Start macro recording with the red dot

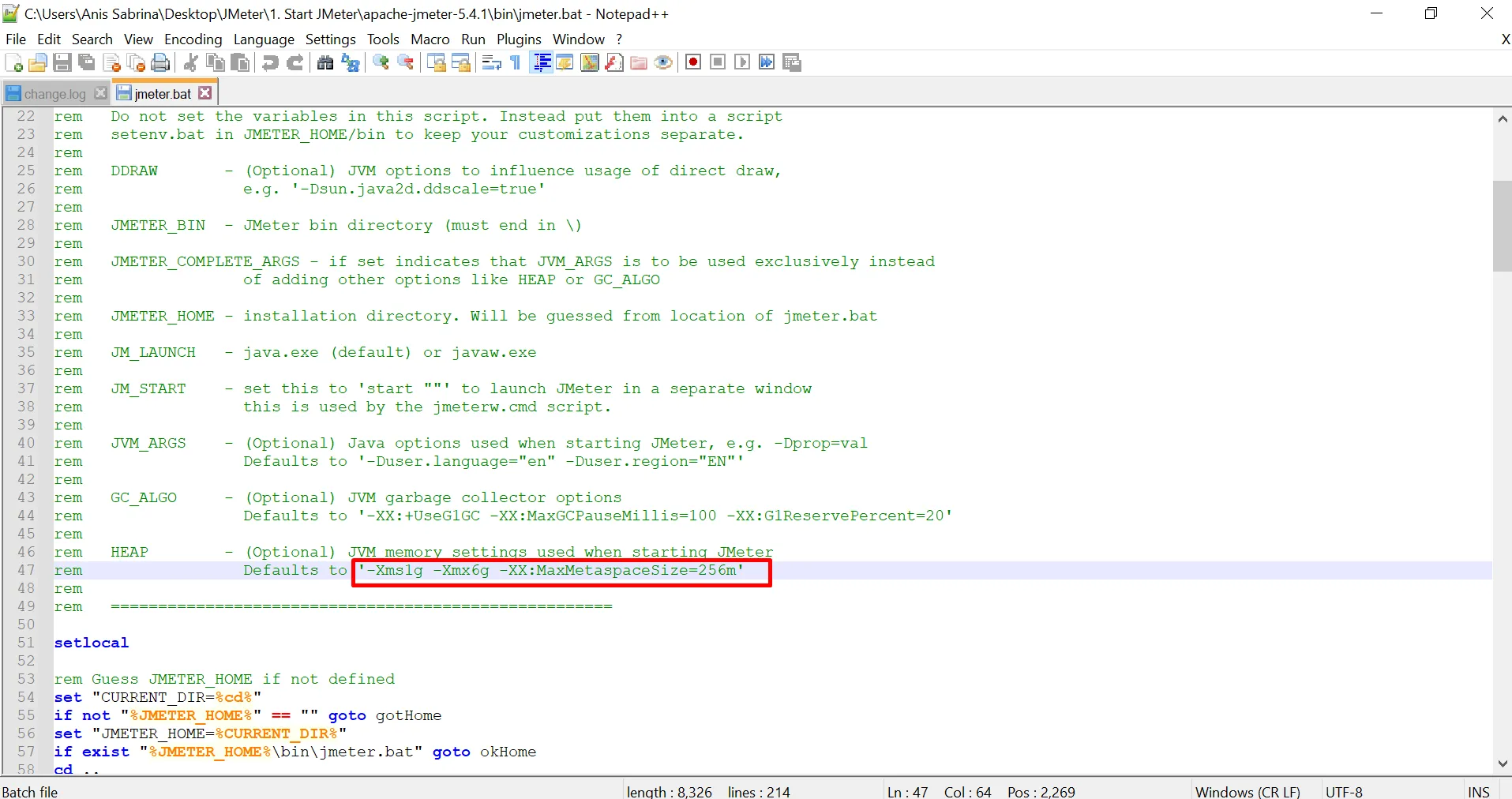693,62
